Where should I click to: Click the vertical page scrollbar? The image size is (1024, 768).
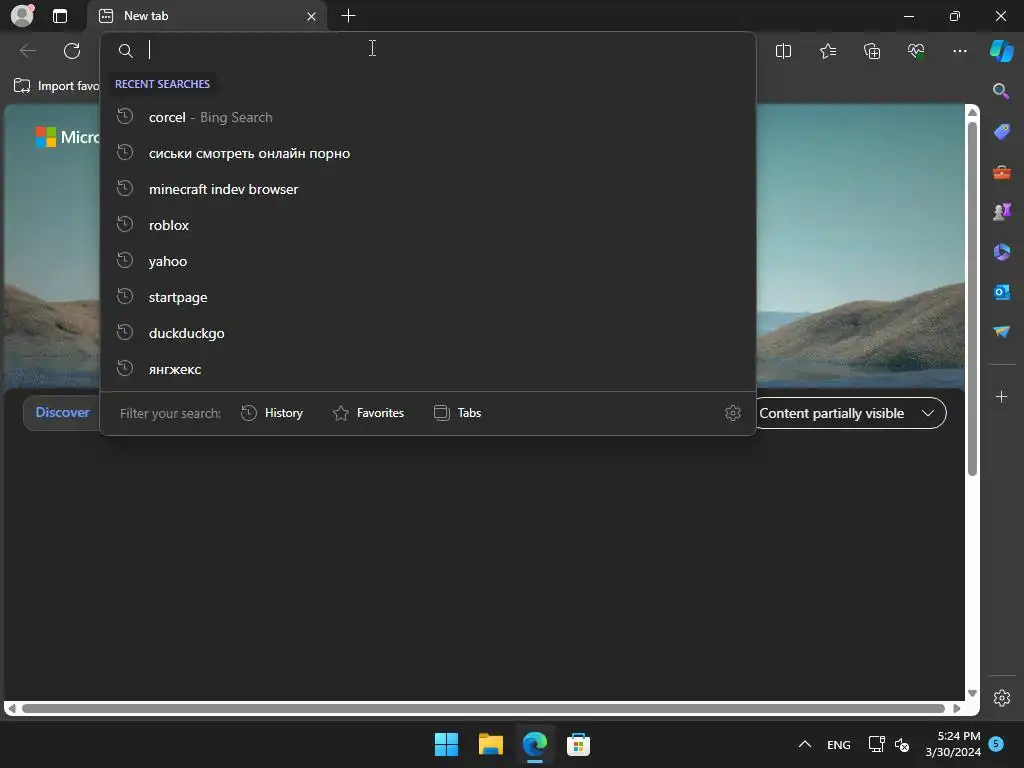[x=972, y=298]
